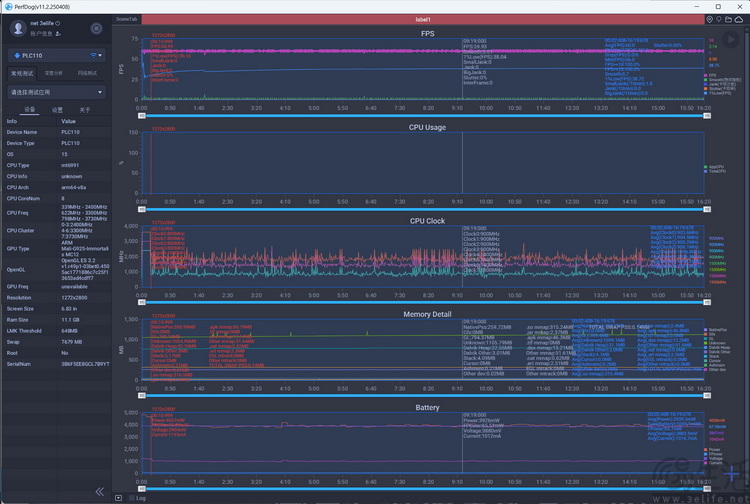Viewport: 750px width, 504px height.
Task: Click the Screen Size value 6.83 in
Action: click(69, 309)
